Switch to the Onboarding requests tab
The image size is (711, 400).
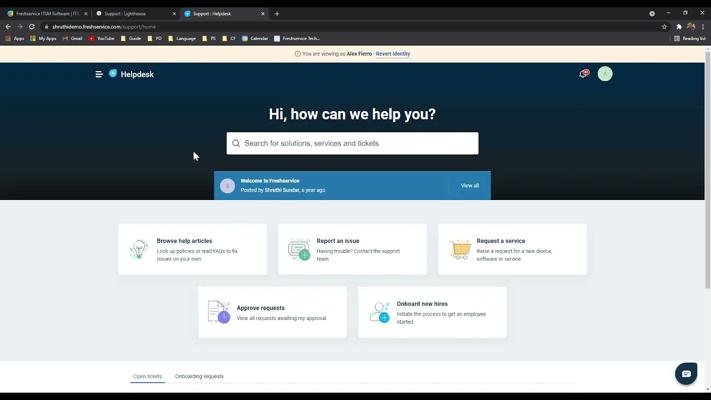pos(199,376)
